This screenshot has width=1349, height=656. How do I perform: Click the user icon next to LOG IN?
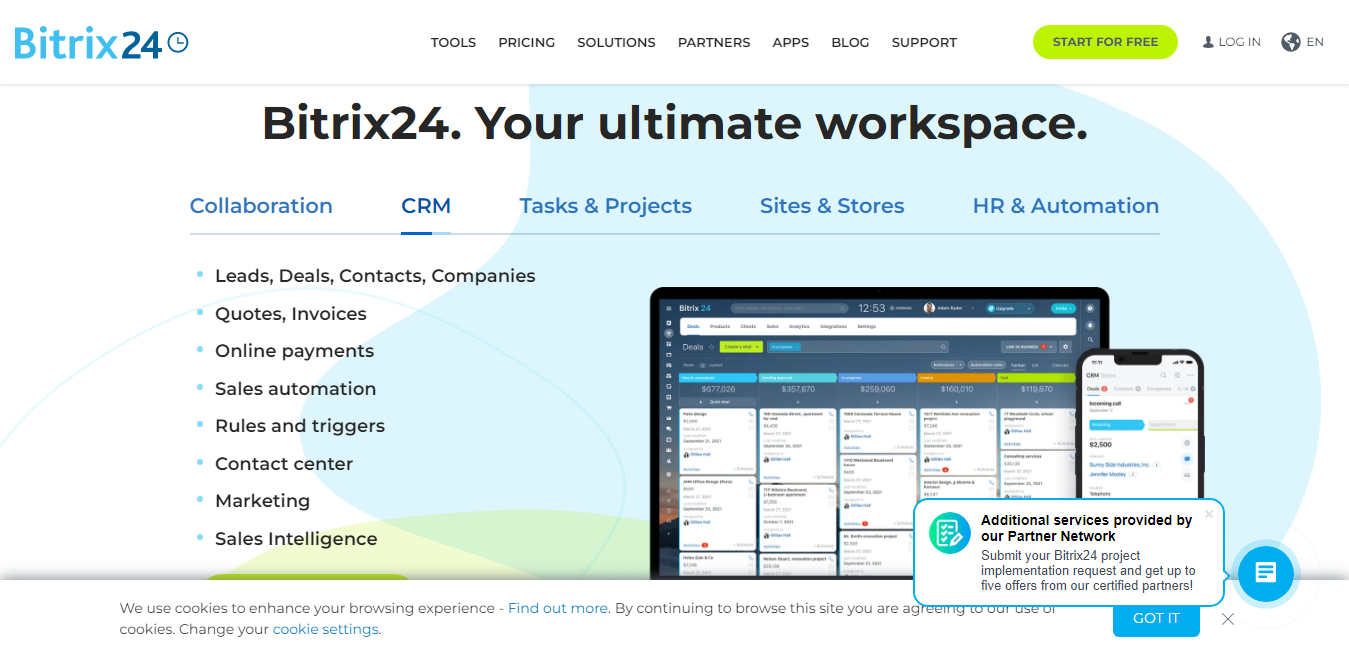[x=1208, y=42]
